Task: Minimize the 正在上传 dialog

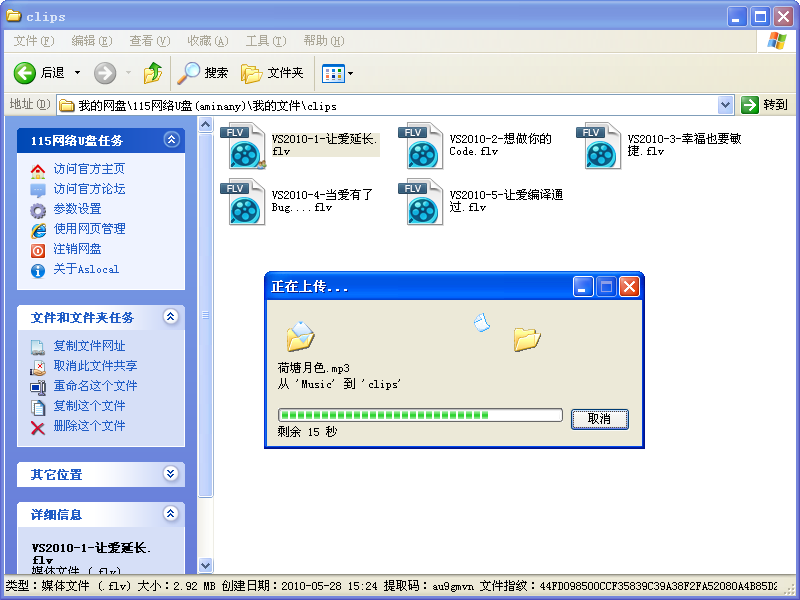Action: coord(583,287)
